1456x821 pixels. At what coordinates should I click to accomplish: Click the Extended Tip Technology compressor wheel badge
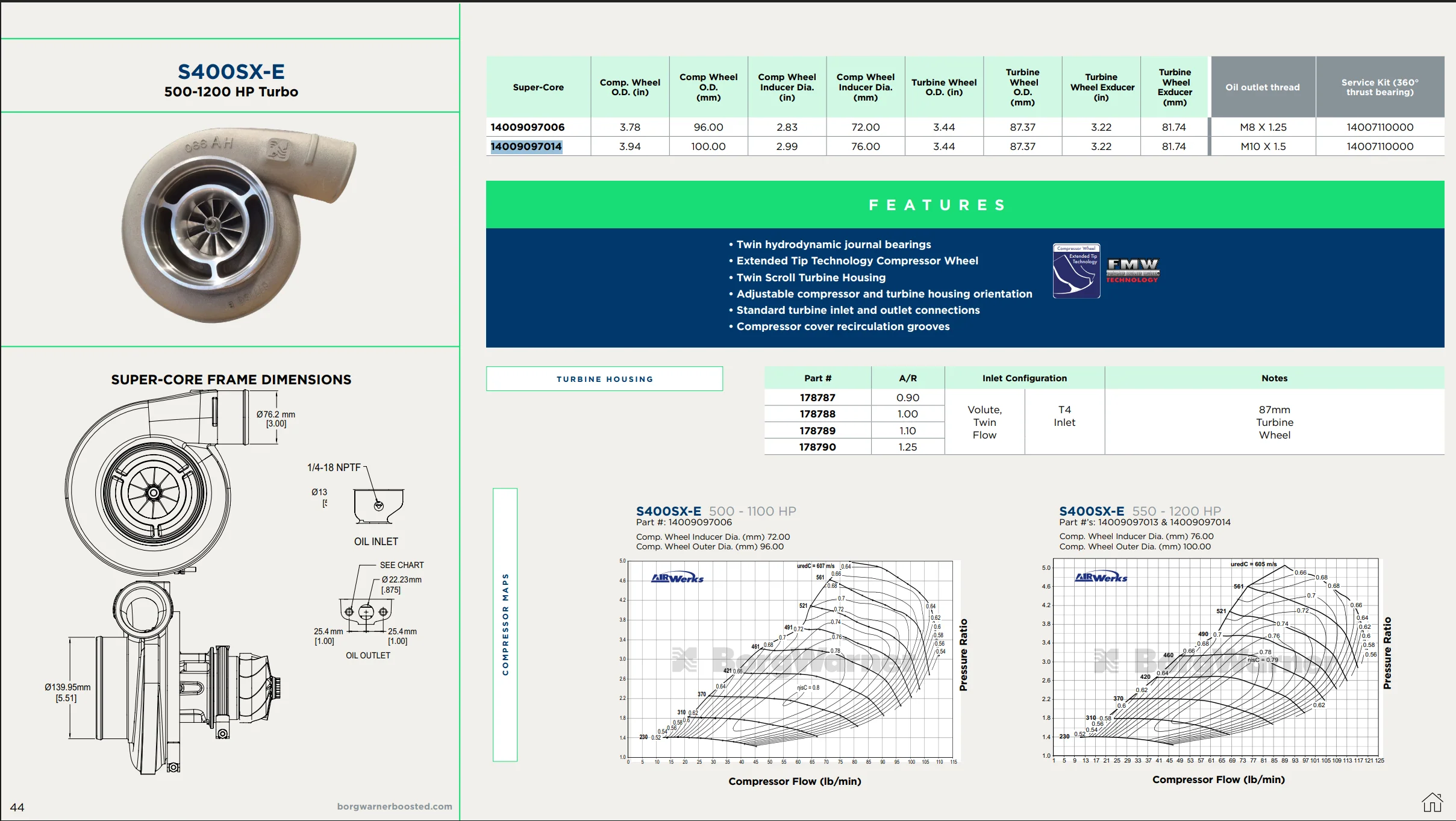(1076, 270)
